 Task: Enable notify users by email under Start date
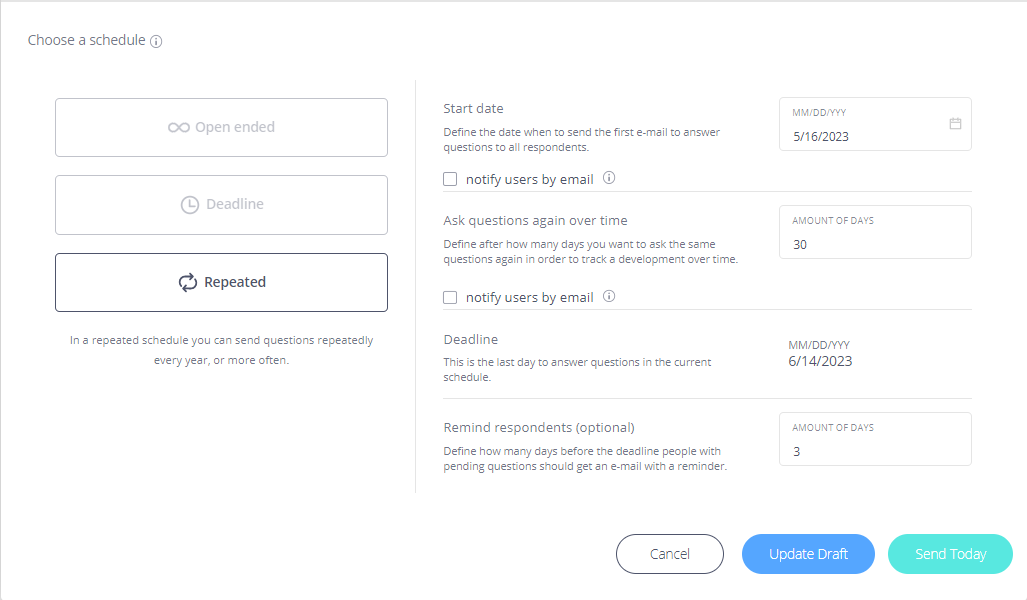(450, 179)
